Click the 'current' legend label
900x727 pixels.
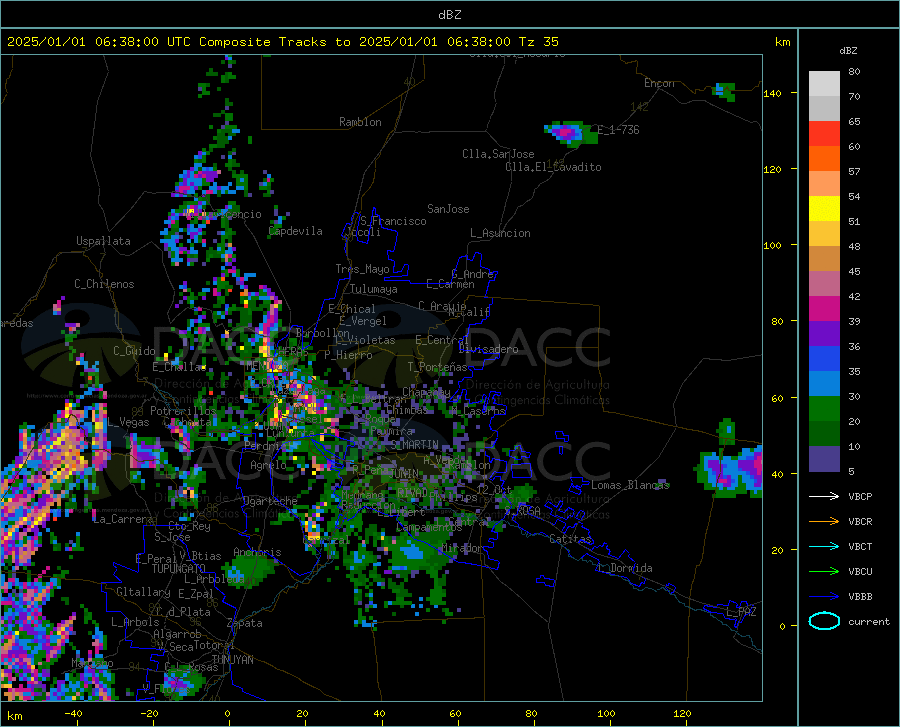point(869,621)
